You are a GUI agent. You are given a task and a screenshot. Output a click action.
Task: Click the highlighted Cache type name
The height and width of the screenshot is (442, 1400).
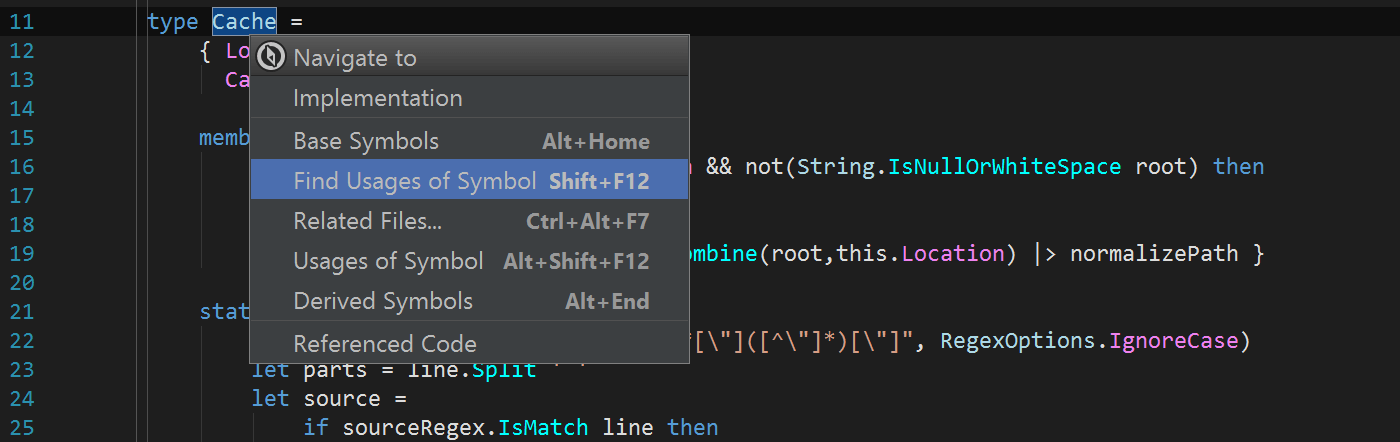click(x=244, y=21)
